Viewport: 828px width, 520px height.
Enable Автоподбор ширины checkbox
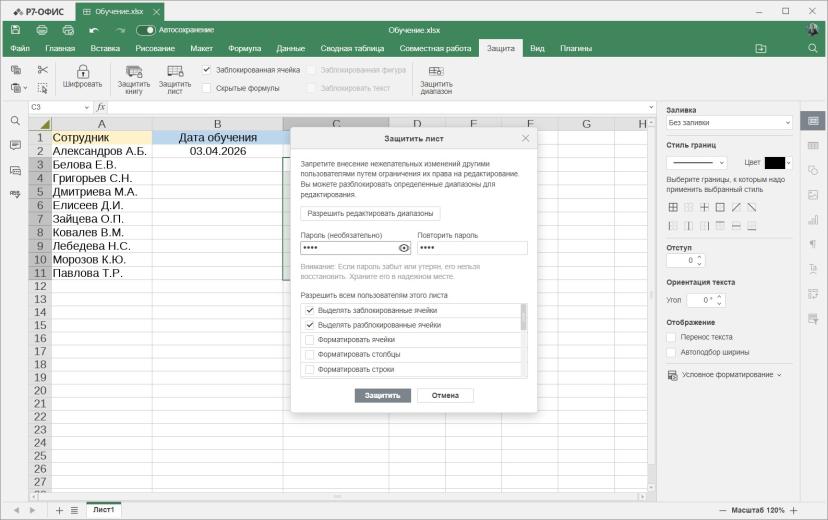click(671, 352)
